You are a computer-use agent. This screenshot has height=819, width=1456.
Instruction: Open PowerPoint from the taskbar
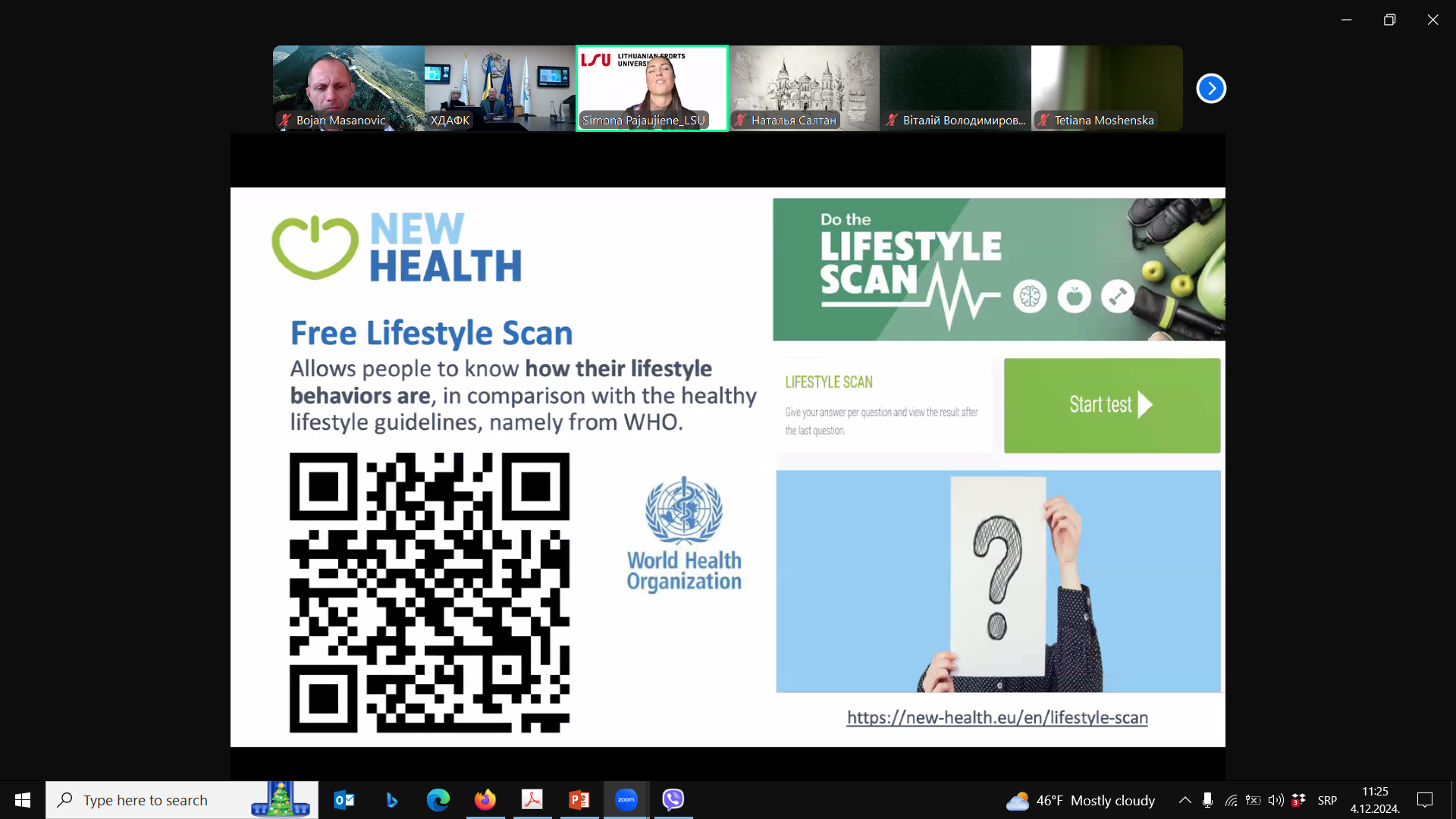click(x=579, y=800)
